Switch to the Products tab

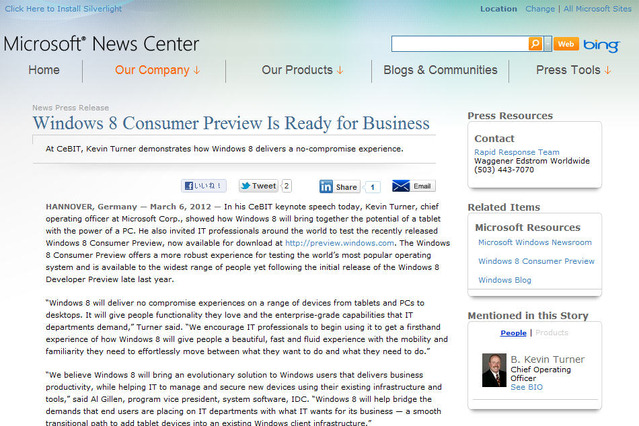(551, 333)
